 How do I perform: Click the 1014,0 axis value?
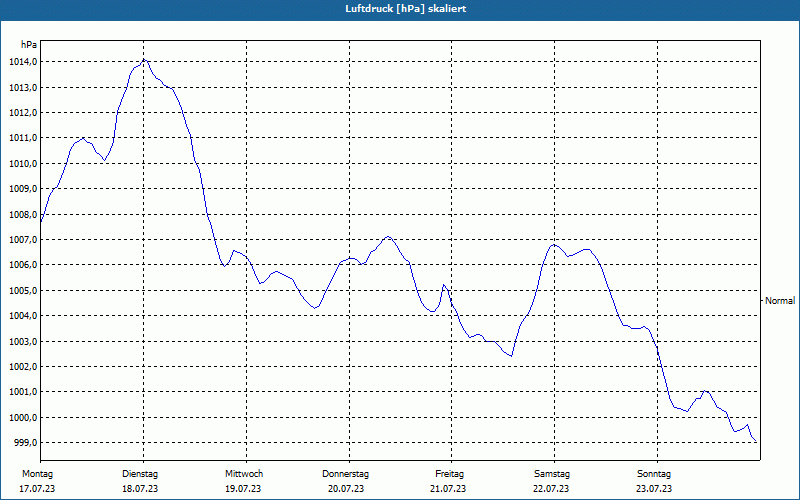click(x=23, y=62)
